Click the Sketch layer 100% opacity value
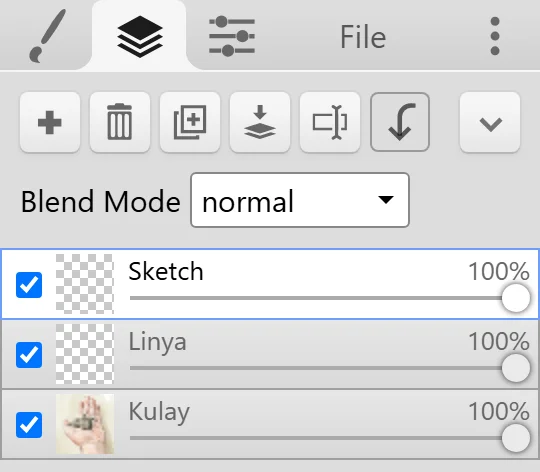The height and width of the screenshot is (472, 540). pos(499,272)
